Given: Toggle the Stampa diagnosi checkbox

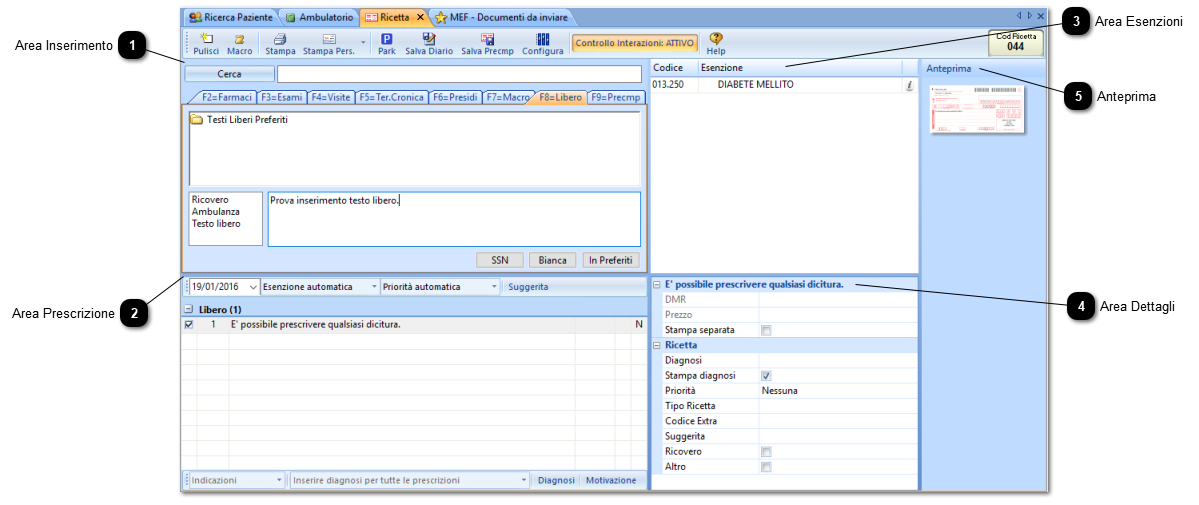Looking at the screenshot, I should 766,376.
